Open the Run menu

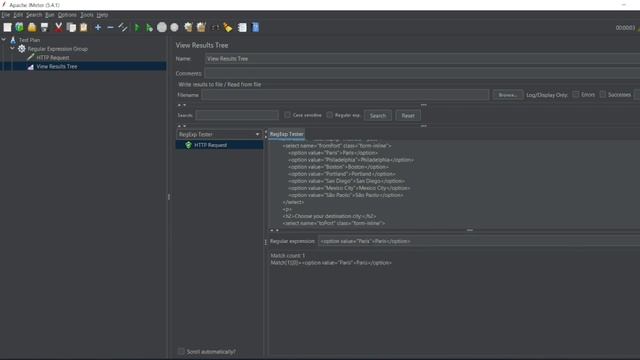pos(49,15)
